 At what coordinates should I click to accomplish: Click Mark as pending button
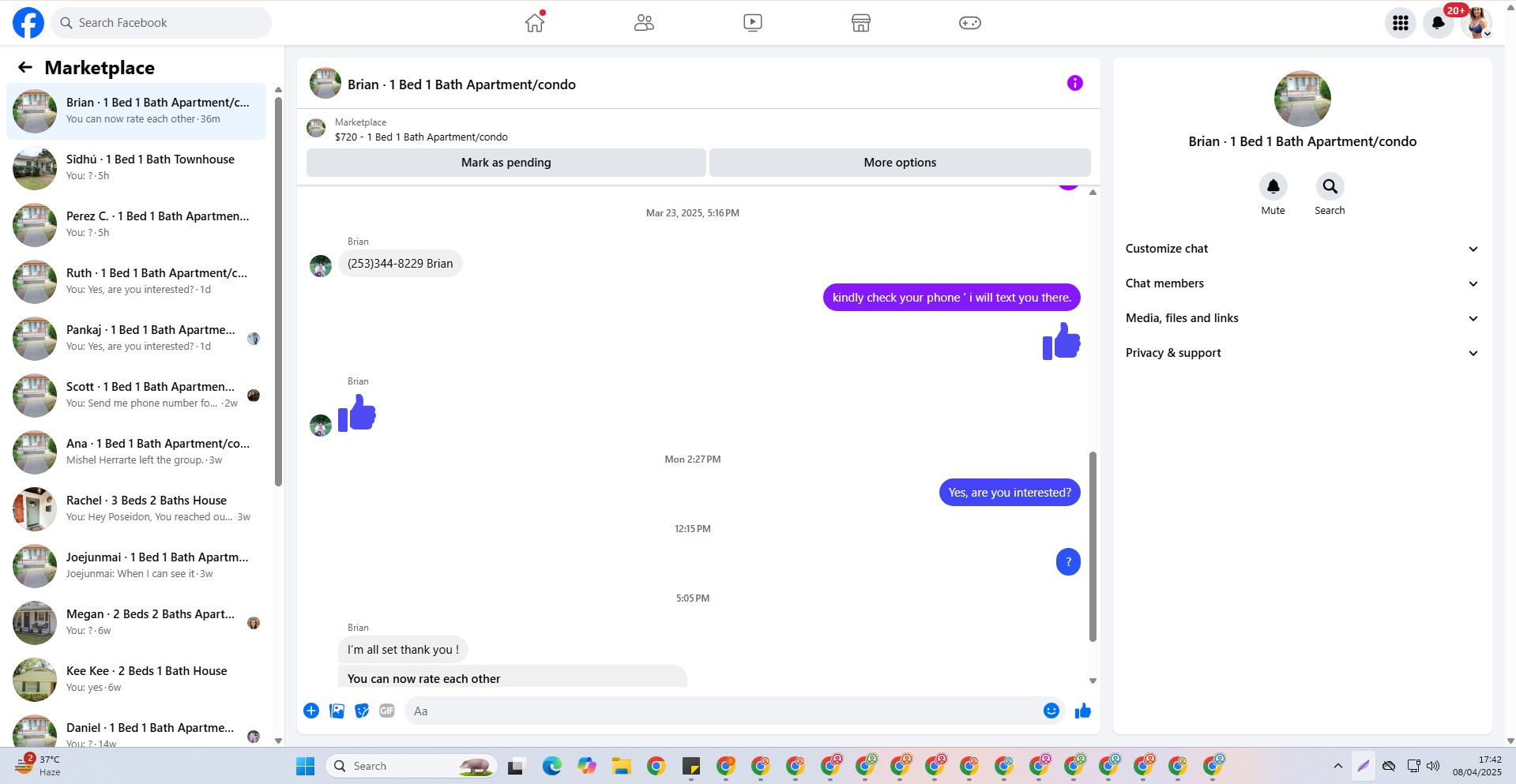(506, 163)
